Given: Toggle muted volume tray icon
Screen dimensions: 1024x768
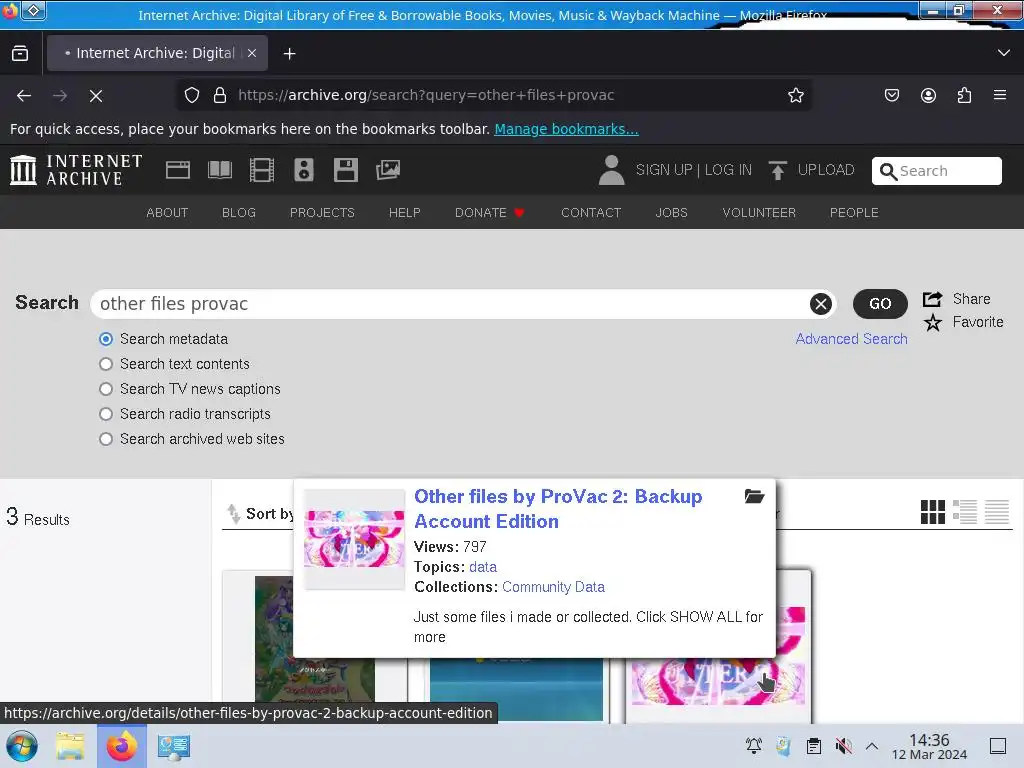Looking at the screenshot, I should [844, 746].
